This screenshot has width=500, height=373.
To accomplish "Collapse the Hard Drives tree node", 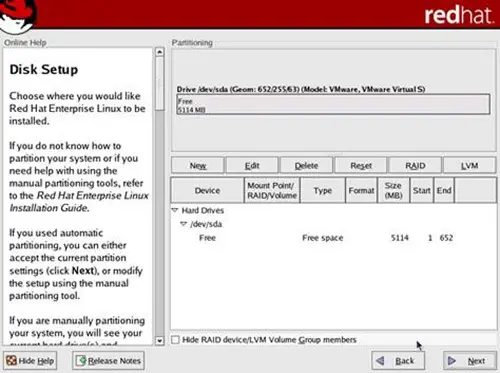I will pyautogui.click(x=175, y=210).
